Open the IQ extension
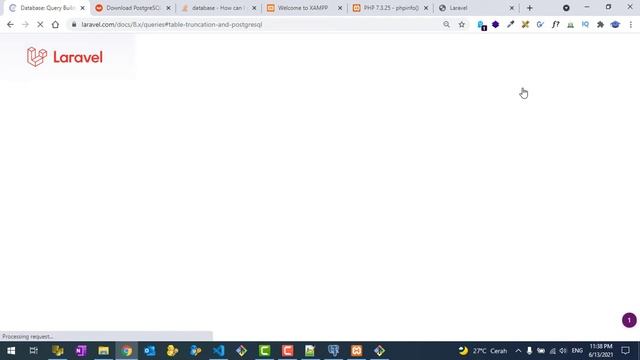The image size is (640, 360). tap(585, 24)
